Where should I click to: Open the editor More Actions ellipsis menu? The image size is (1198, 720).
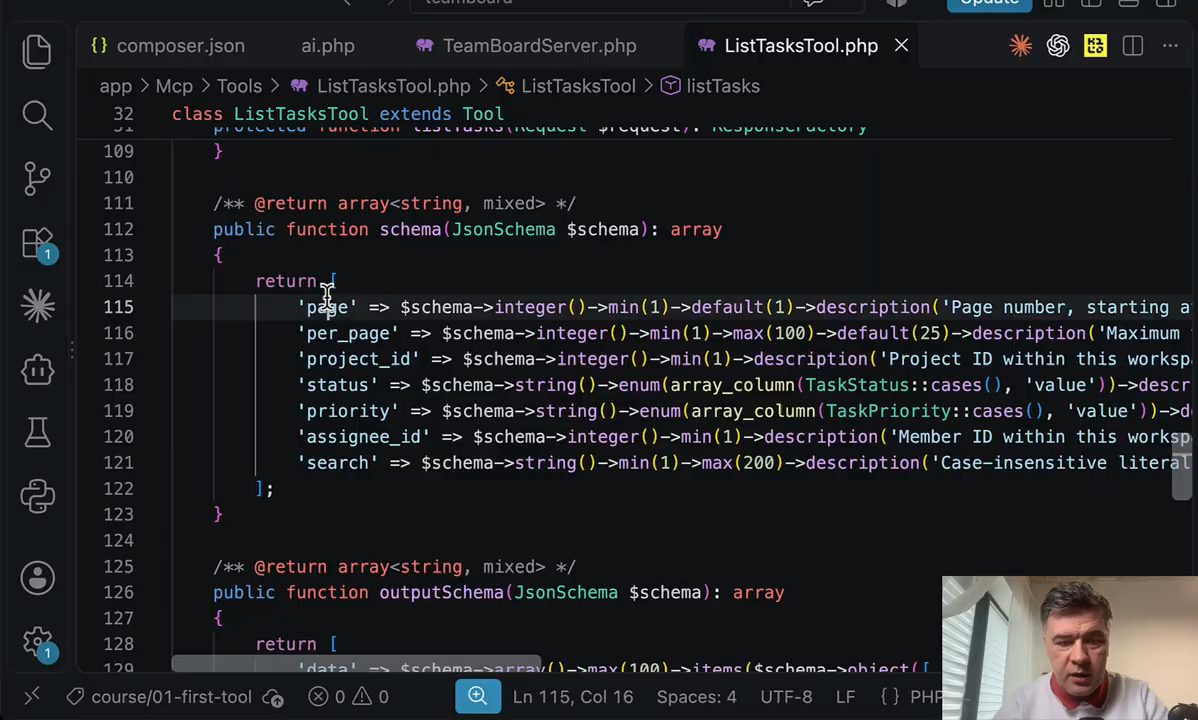(1170, 46)
